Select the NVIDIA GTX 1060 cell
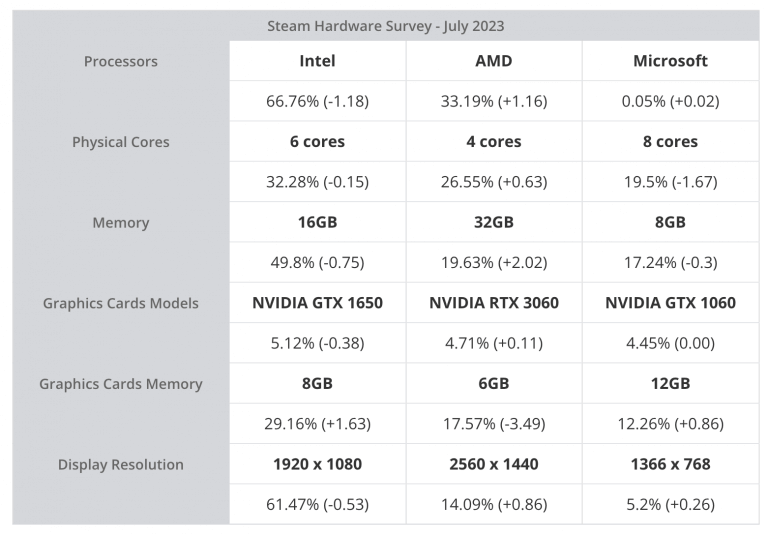The height and width of the screenshot is (534, 768). [x=670, y=303]
